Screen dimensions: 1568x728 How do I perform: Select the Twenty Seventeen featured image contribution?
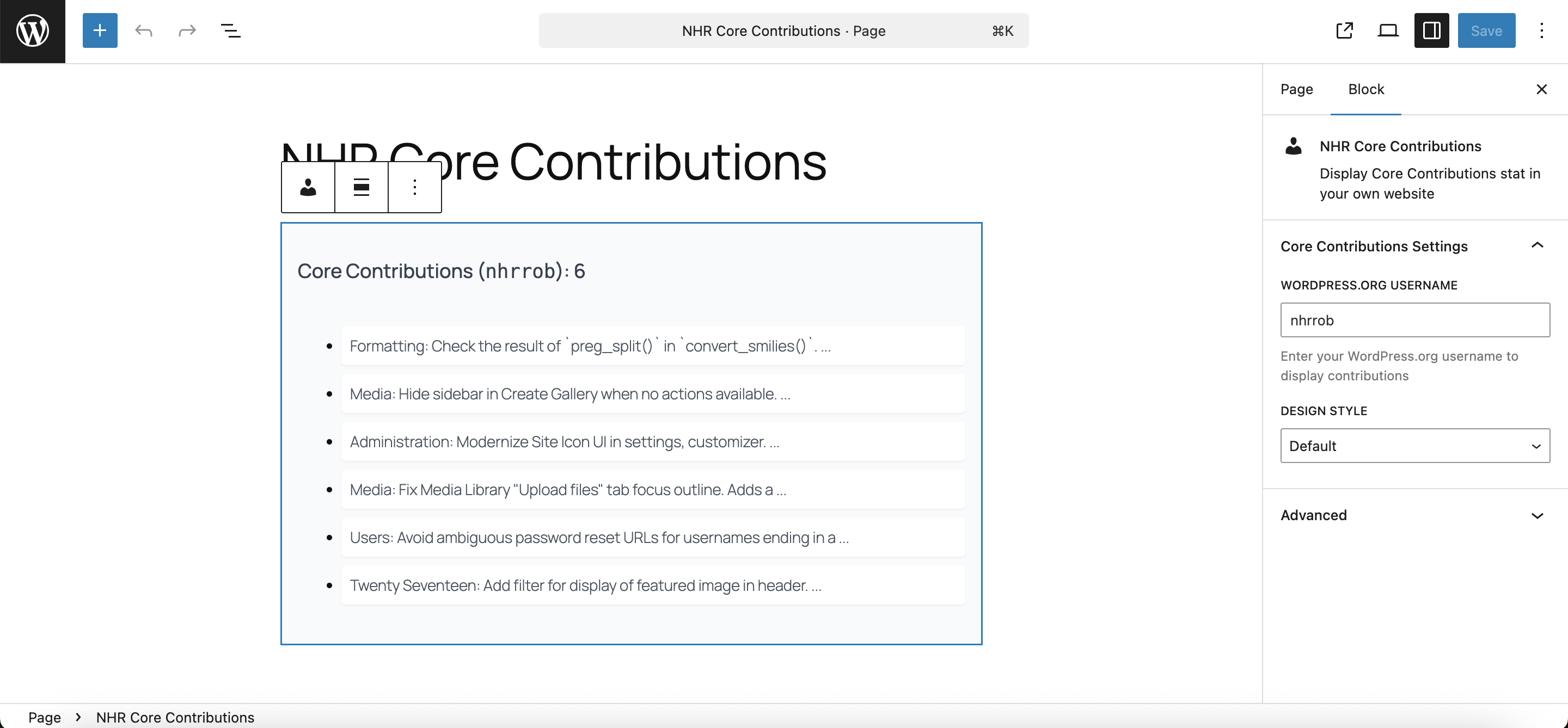pos(653,585)
